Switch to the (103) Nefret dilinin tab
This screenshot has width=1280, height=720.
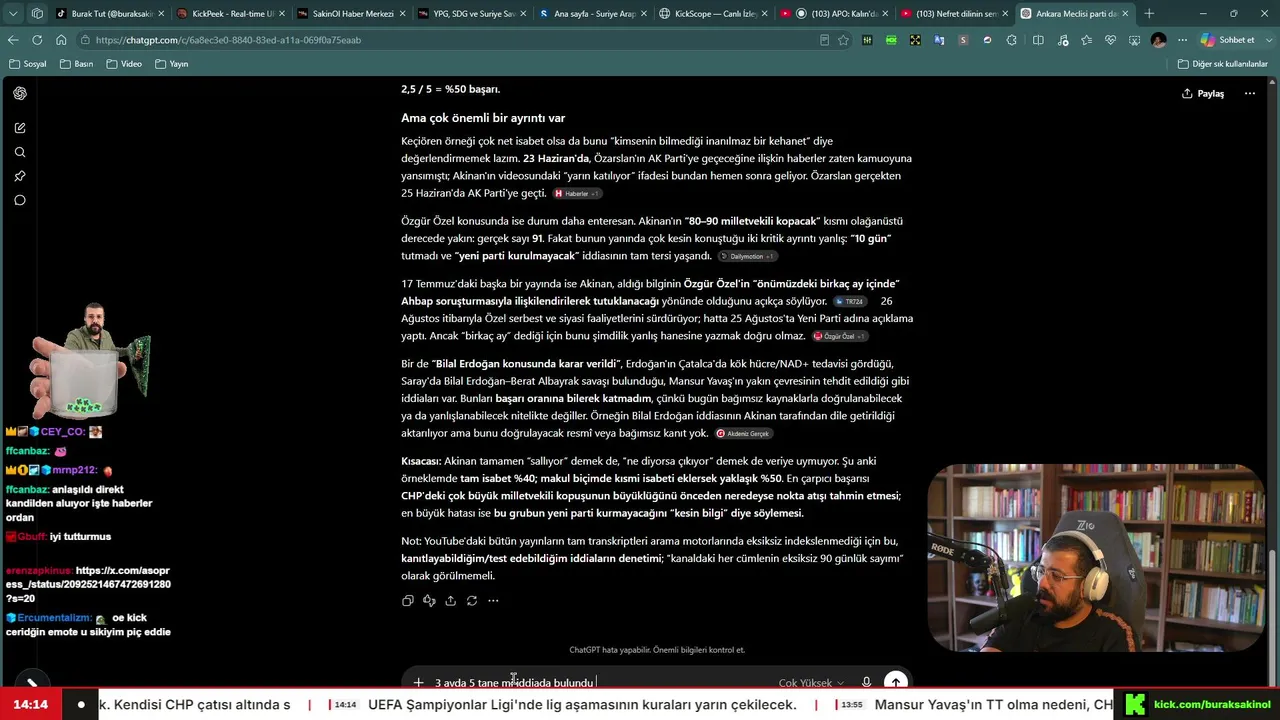pyautogui.click(x=953, y=14)
